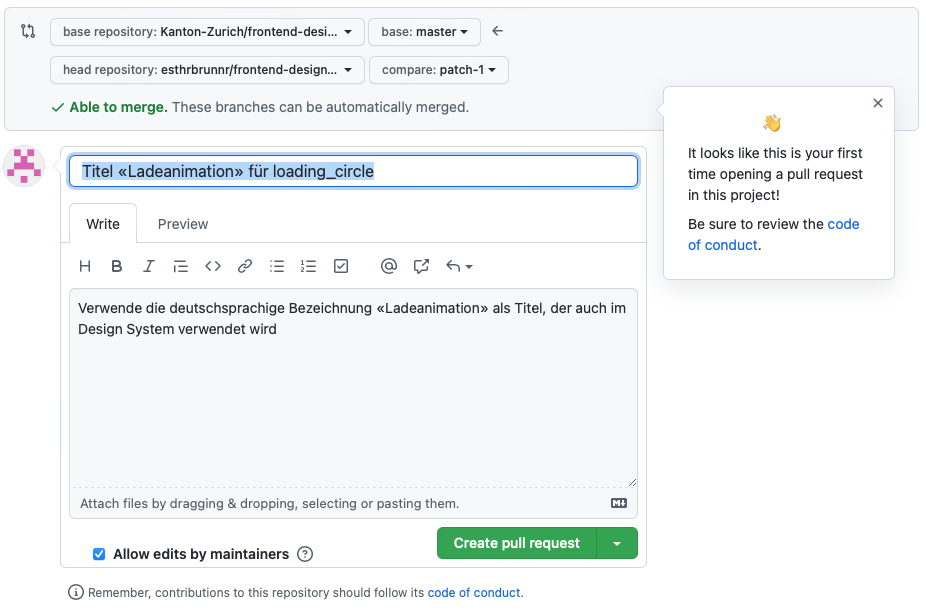Insert a quote block

(181, 266)
